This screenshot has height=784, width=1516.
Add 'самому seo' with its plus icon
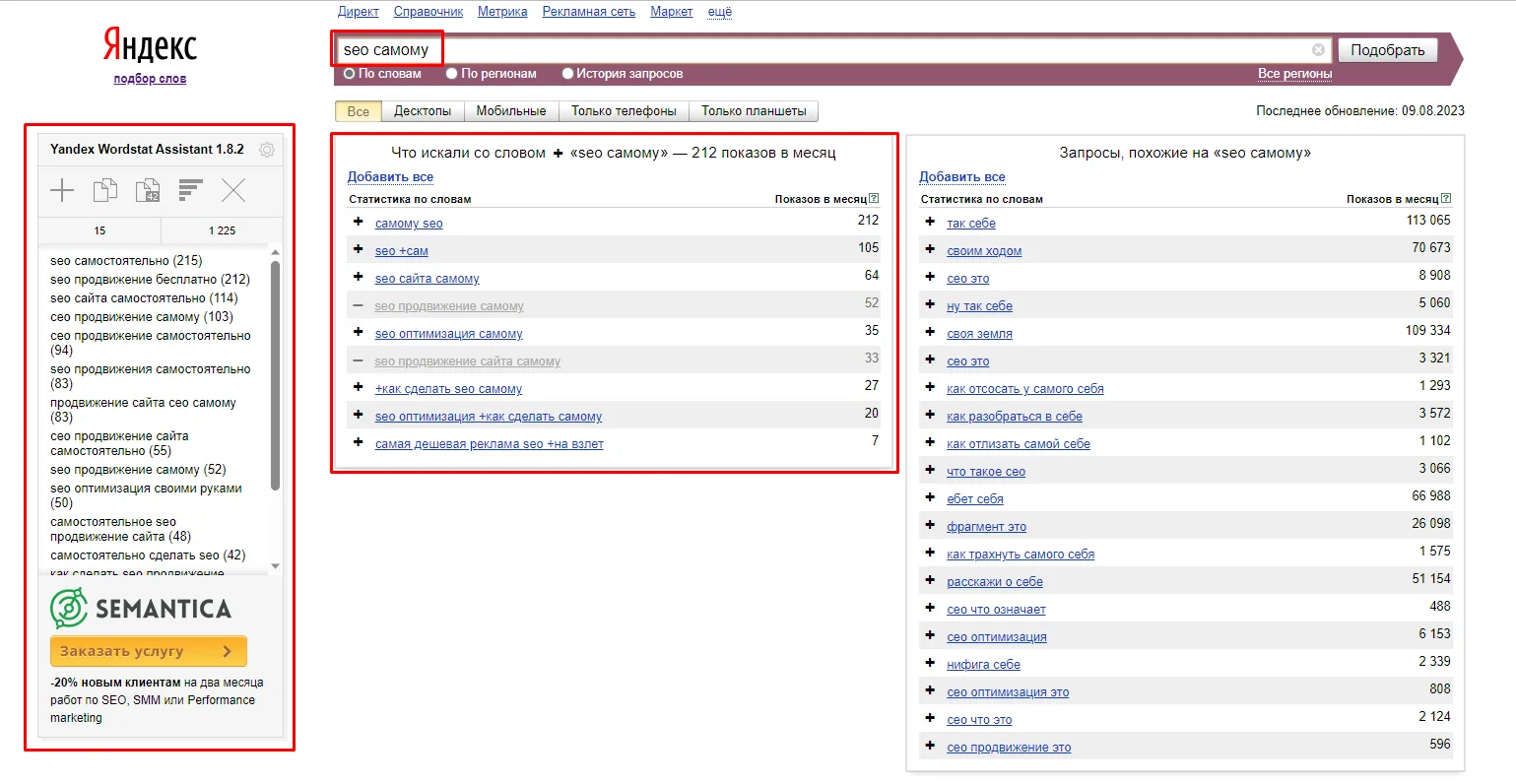pos(359,223)
